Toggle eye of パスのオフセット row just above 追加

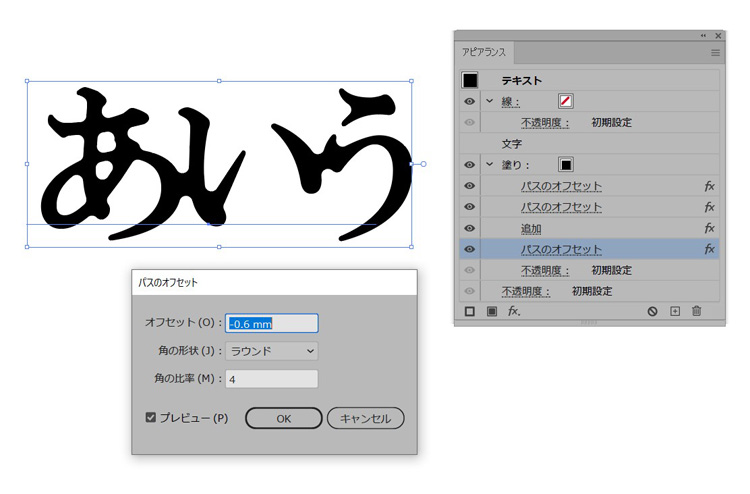(470, 207)
